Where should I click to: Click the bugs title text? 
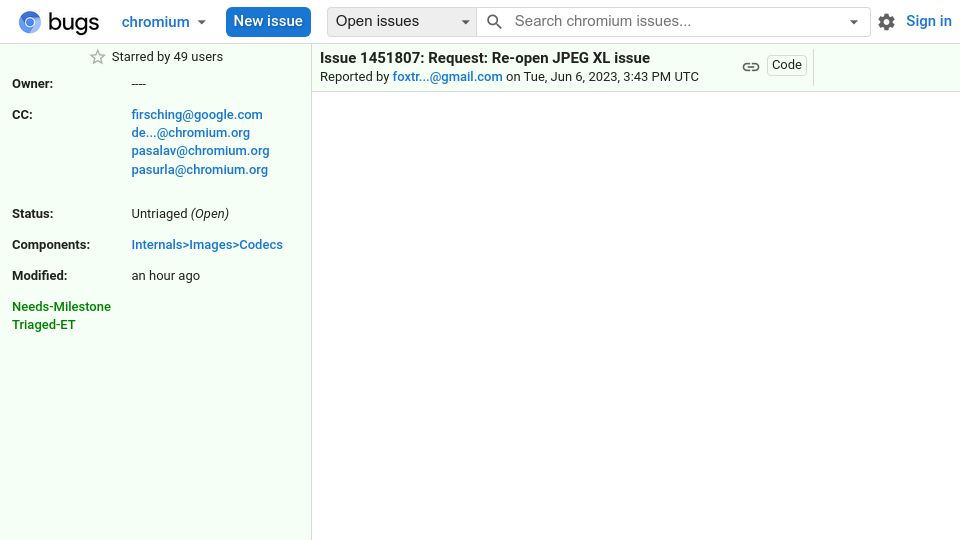coord(73,23)
